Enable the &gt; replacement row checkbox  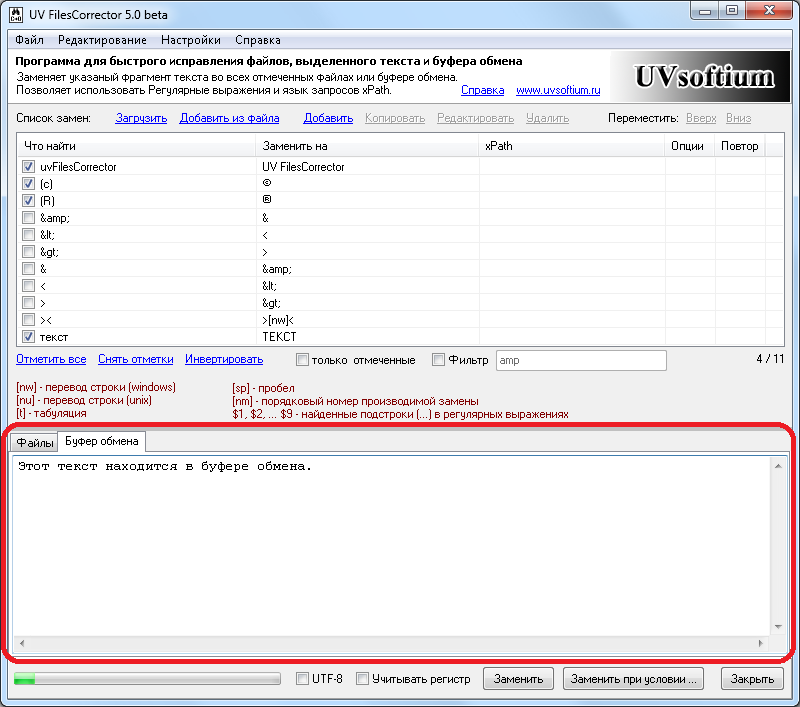click(28, 251)
